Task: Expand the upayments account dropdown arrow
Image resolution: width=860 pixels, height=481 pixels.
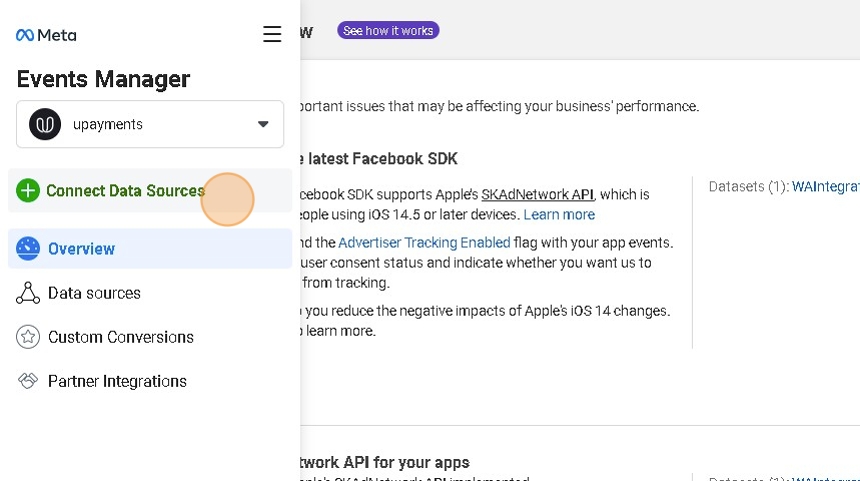Action: 263,124
